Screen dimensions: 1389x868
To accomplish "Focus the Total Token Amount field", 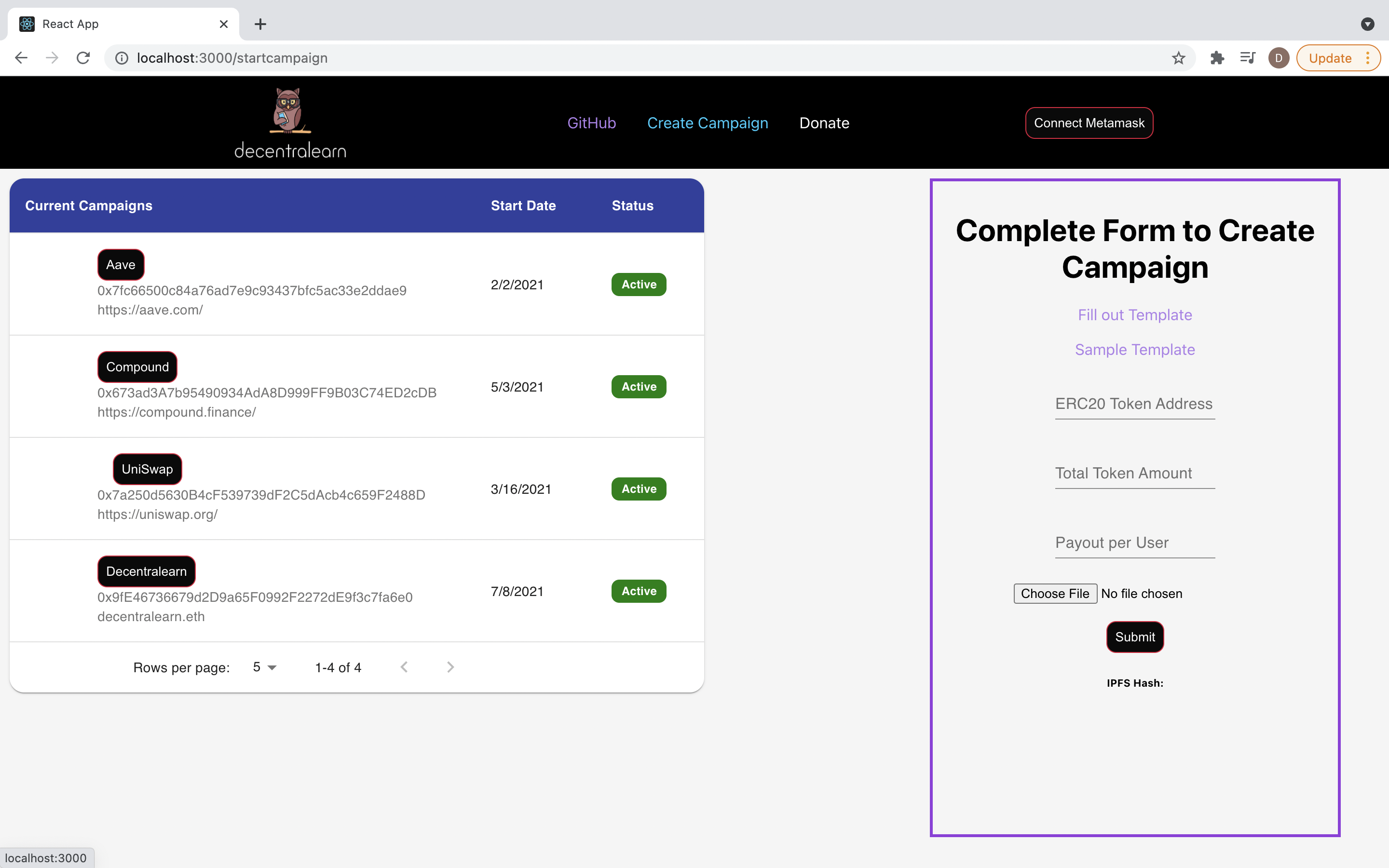I will pyautogui.click(x=1135, y=474).
